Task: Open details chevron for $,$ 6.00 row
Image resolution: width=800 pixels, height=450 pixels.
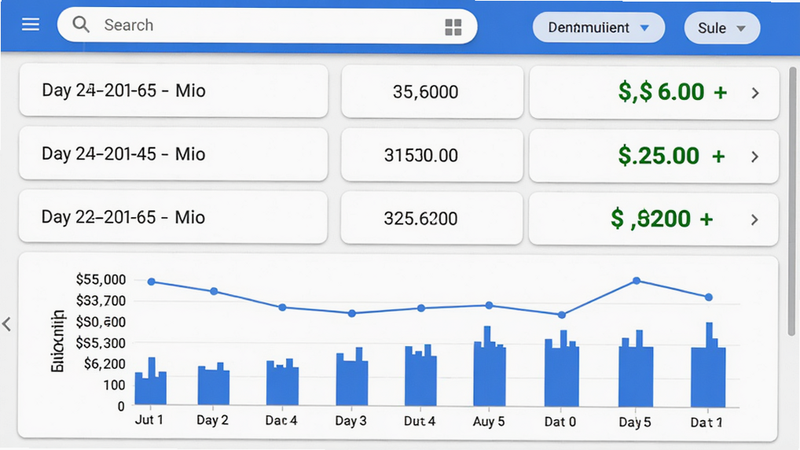Action: (x=755, y=93)
